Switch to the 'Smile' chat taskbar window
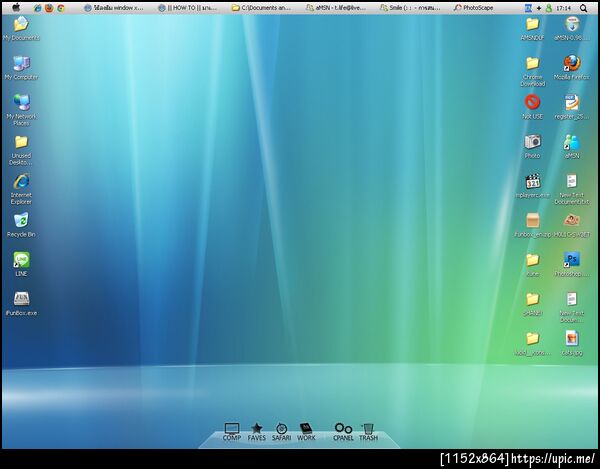 coord(410,8)
